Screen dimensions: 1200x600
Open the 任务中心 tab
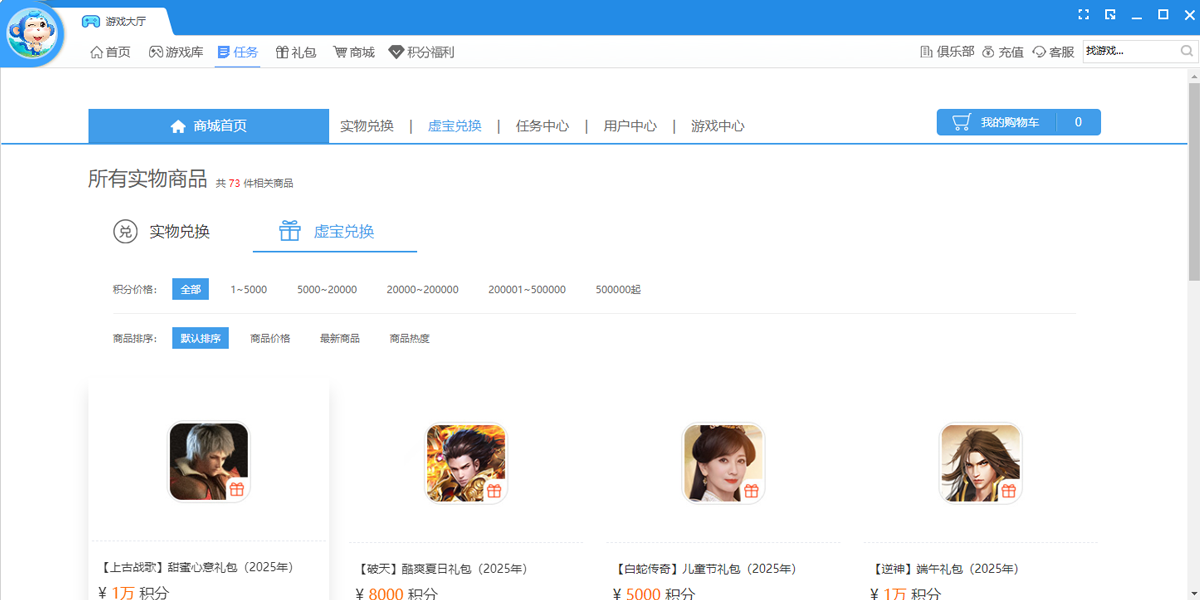point(540,126)
